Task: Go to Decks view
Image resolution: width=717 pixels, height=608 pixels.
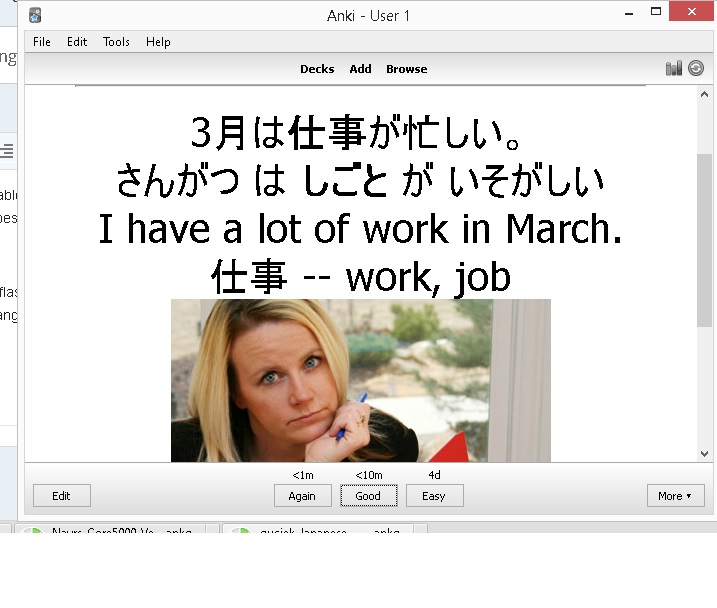Action: 317,69
